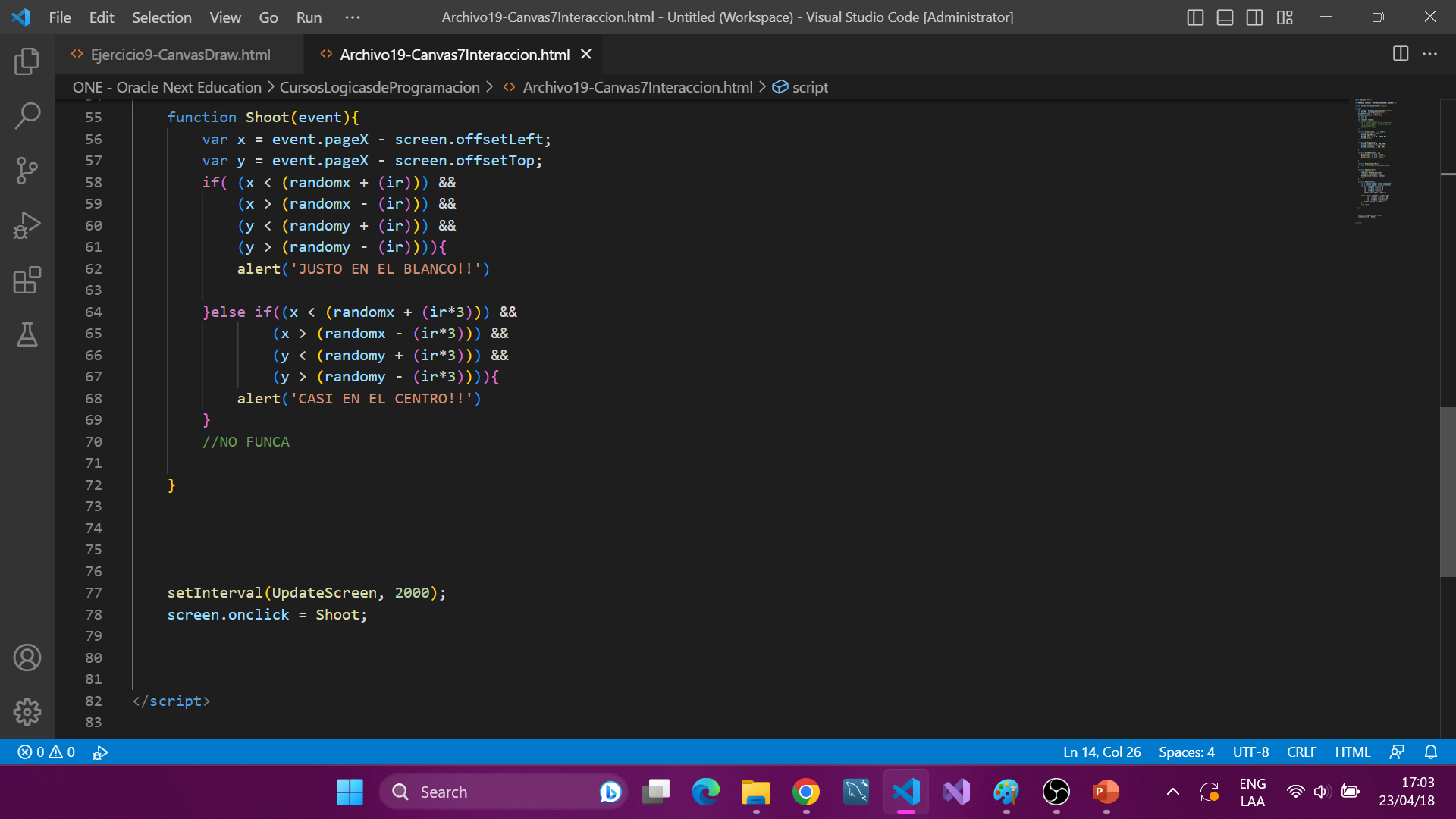The width and height of the screenshot is (1456, 819).
Task: Click Ln 14, Col 26 indicator
Action: (x=1102, y=752)
